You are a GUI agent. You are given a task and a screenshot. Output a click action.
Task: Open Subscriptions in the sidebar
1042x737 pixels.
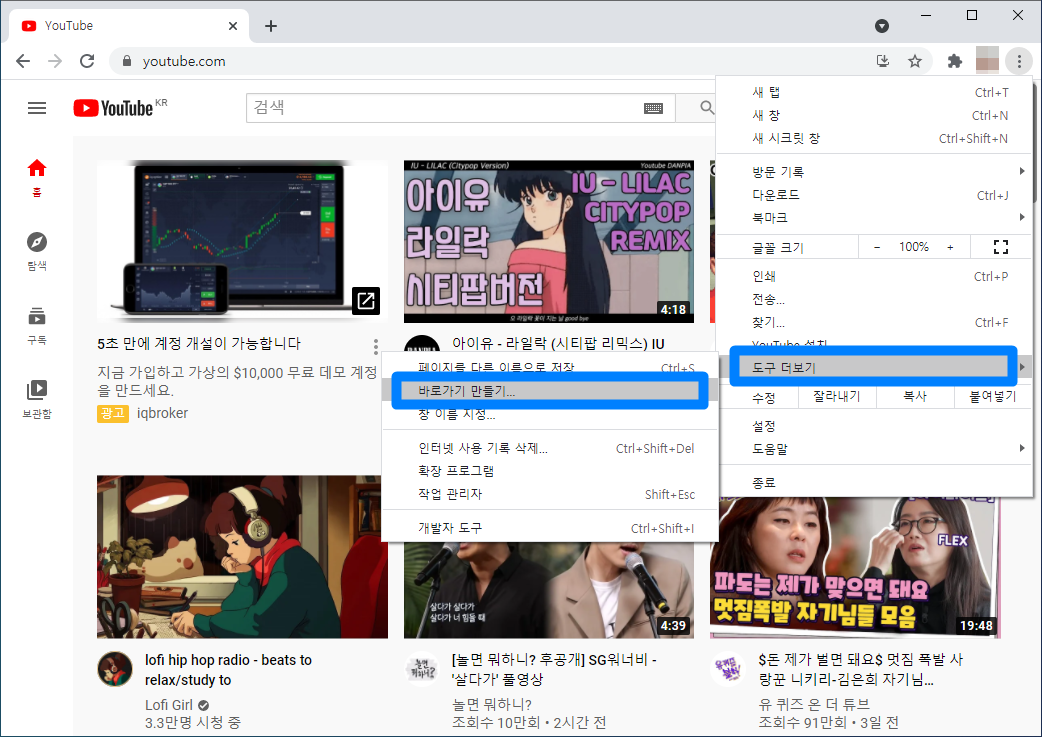[37, 326]
